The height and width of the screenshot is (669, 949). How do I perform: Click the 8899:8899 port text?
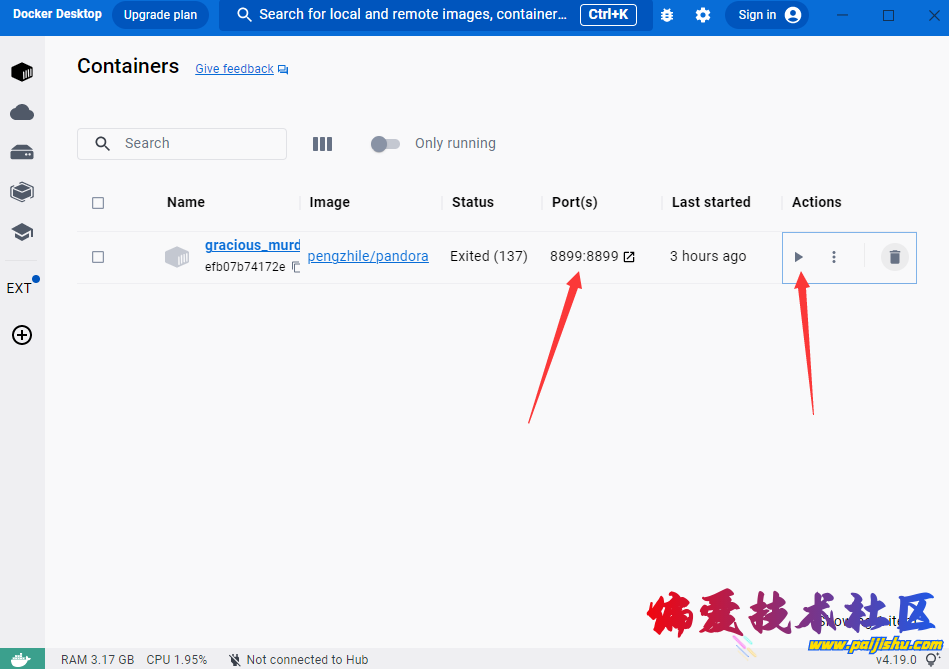click(x=584, y=256)
